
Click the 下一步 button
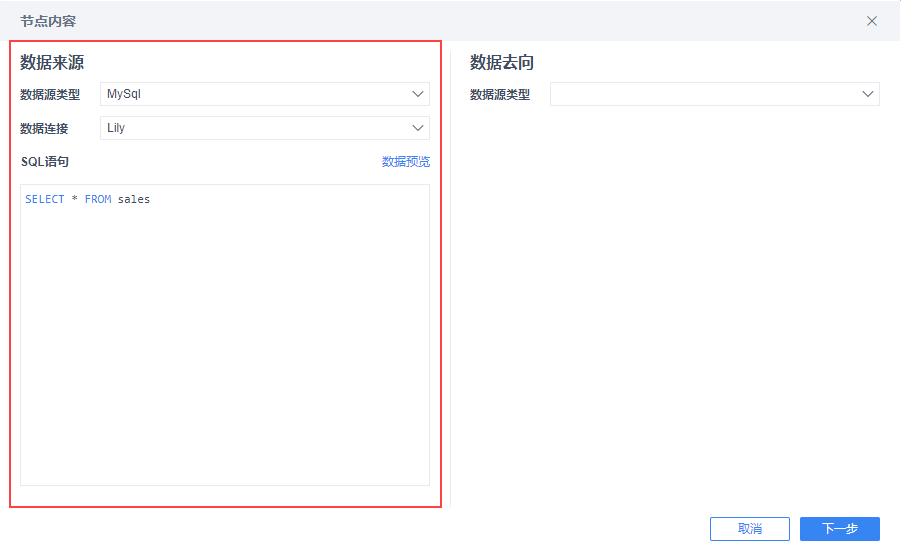pos(840,529)
